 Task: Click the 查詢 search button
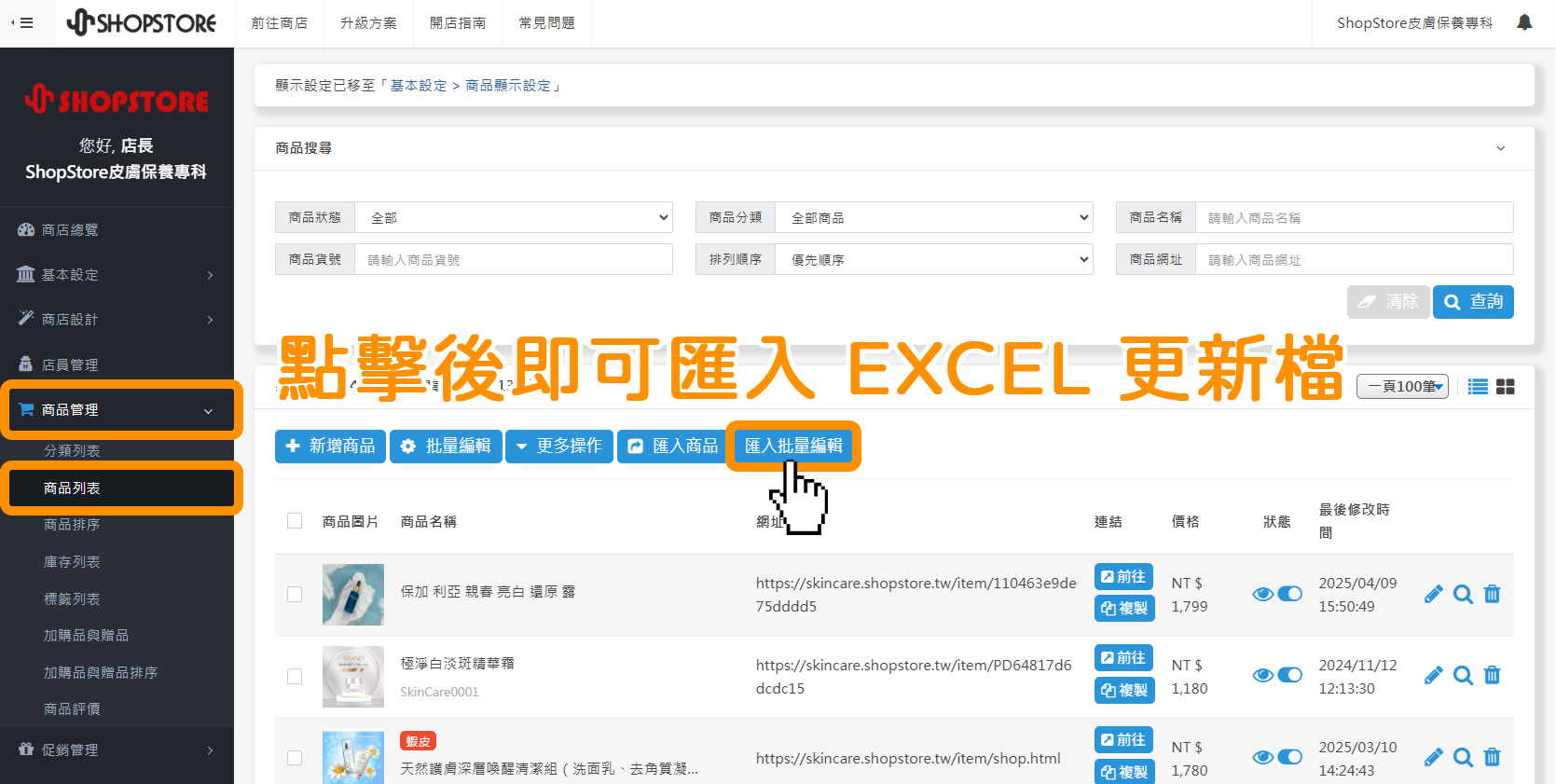click(x=1473, y=302)
